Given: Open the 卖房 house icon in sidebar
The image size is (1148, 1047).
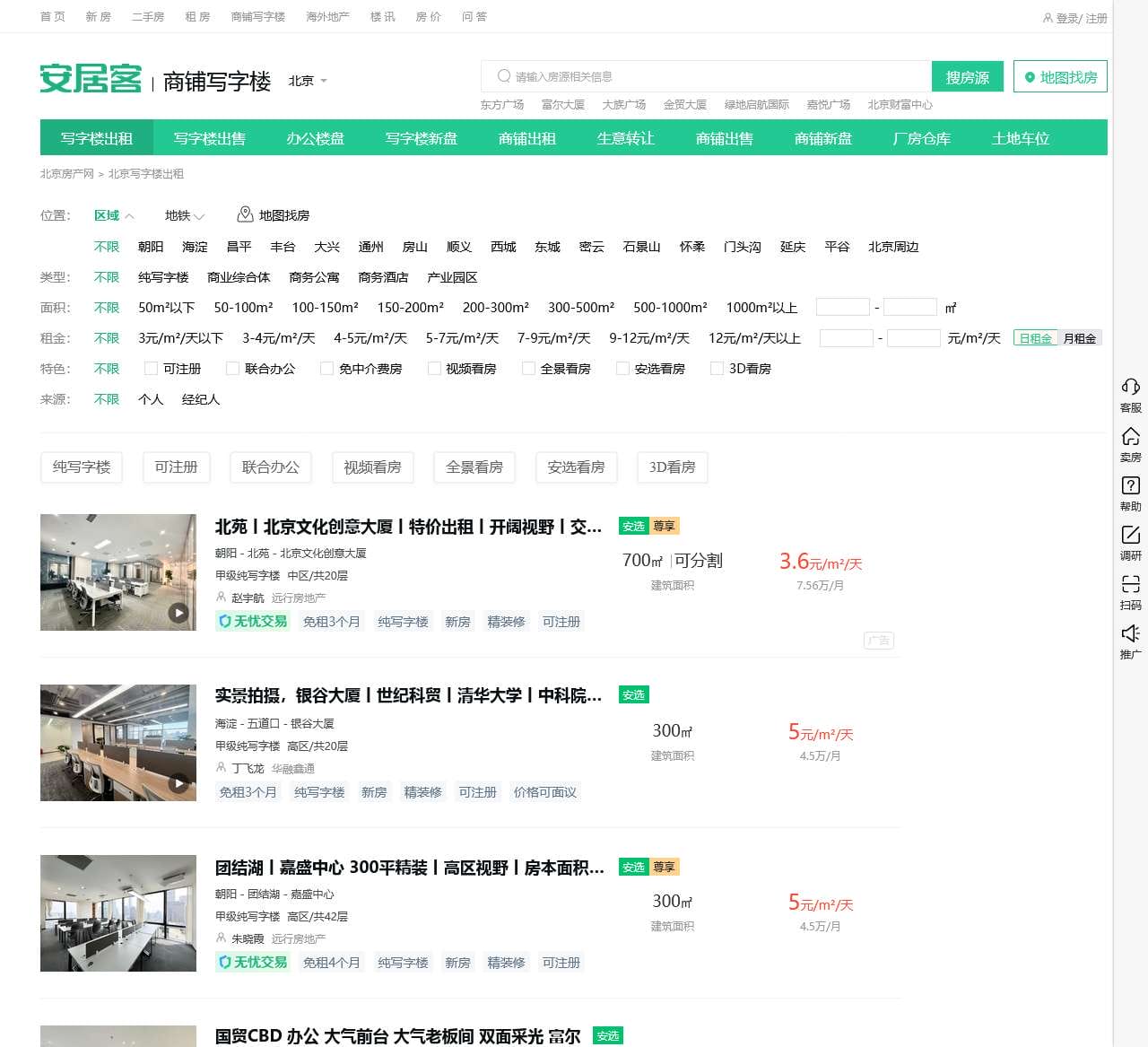Looking at the screenshot, I should (1130, 436).
